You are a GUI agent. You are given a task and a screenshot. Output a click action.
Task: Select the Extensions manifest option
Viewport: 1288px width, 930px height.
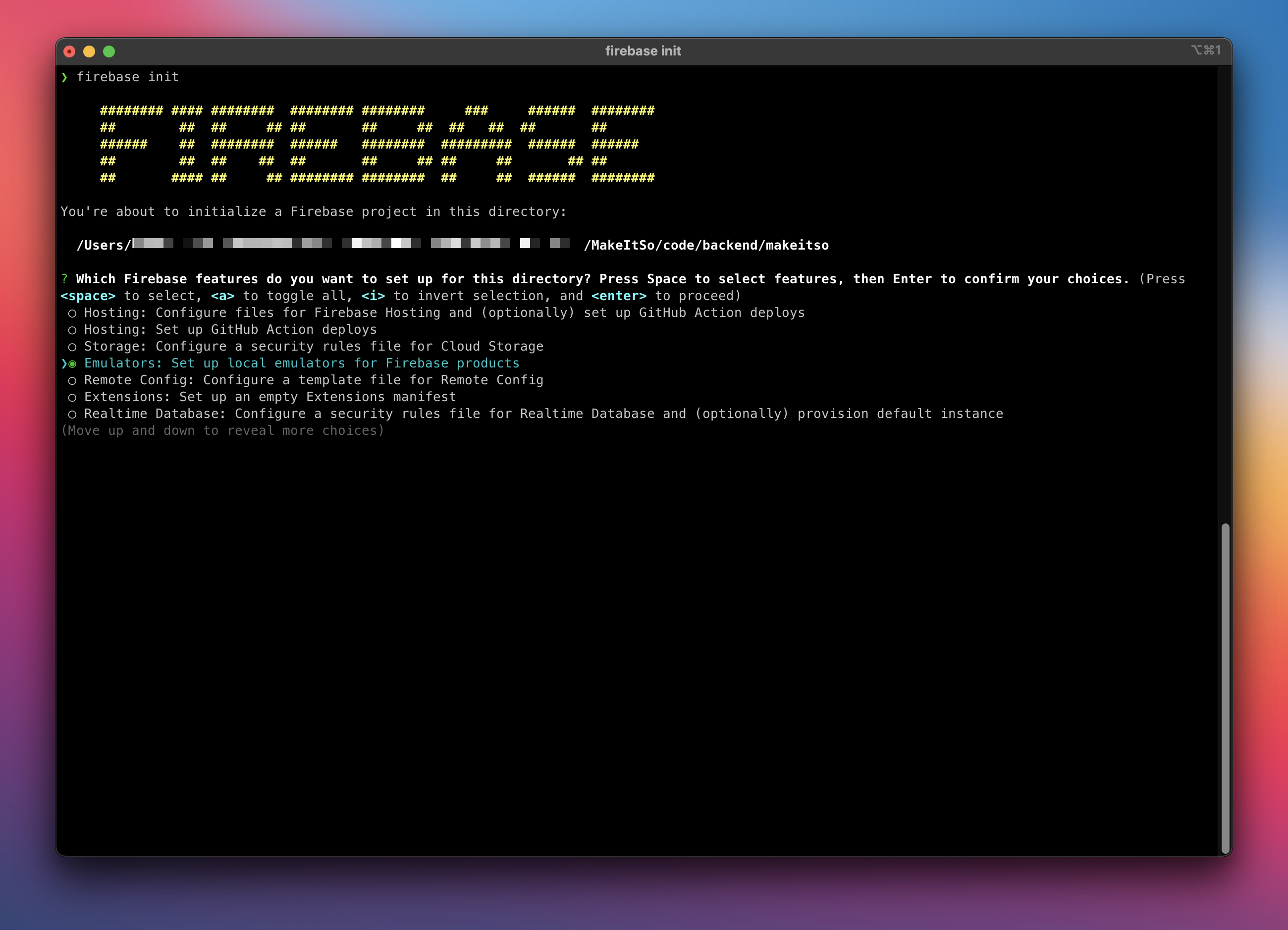coord(269,397)
